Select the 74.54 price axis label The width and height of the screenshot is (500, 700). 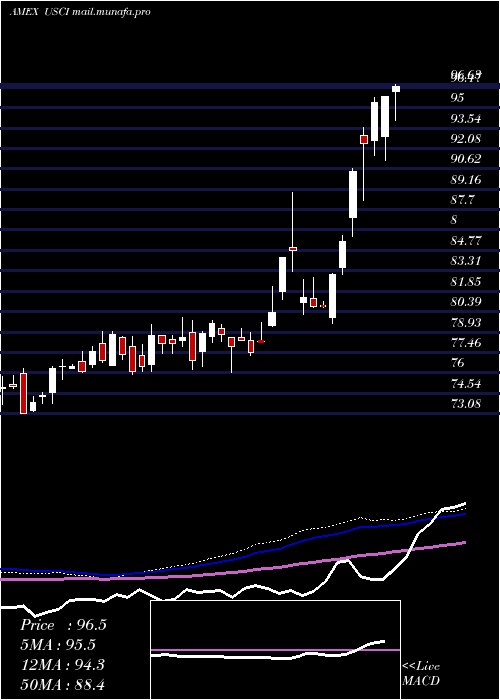tap(466, 383)
